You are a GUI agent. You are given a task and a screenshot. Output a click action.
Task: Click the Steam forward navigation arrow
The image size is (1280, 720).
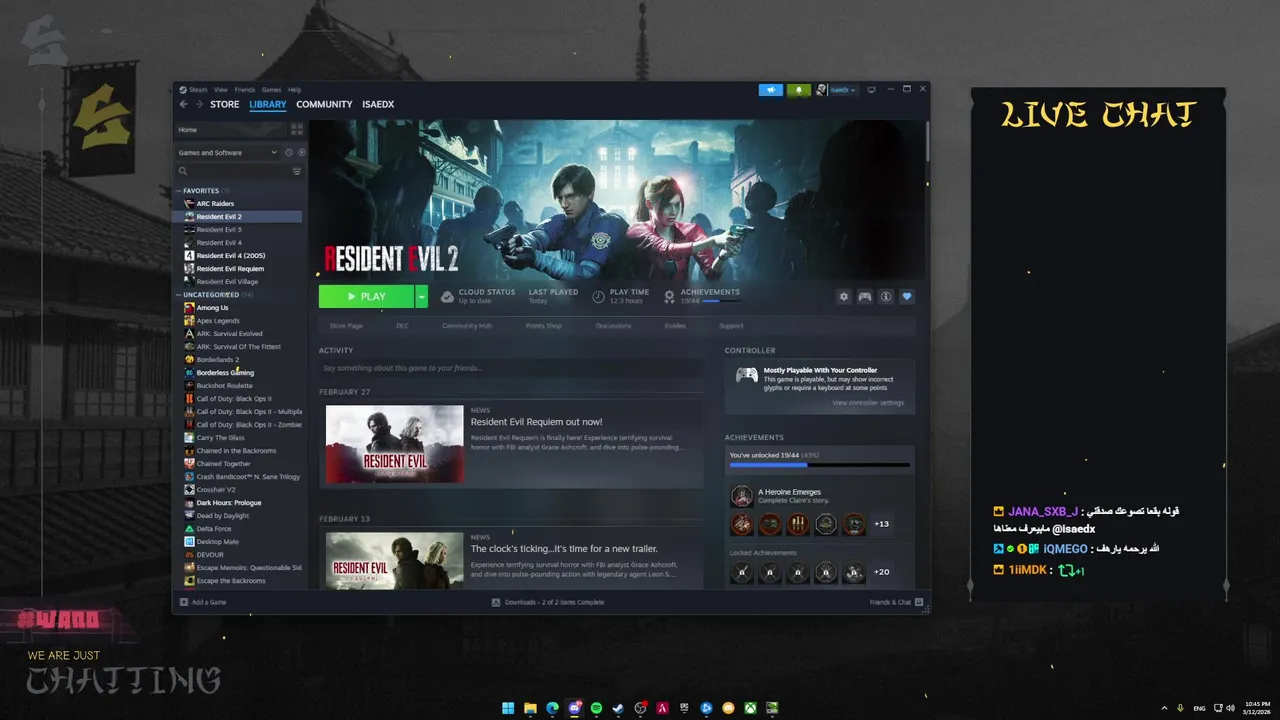[x=199, y=104]
